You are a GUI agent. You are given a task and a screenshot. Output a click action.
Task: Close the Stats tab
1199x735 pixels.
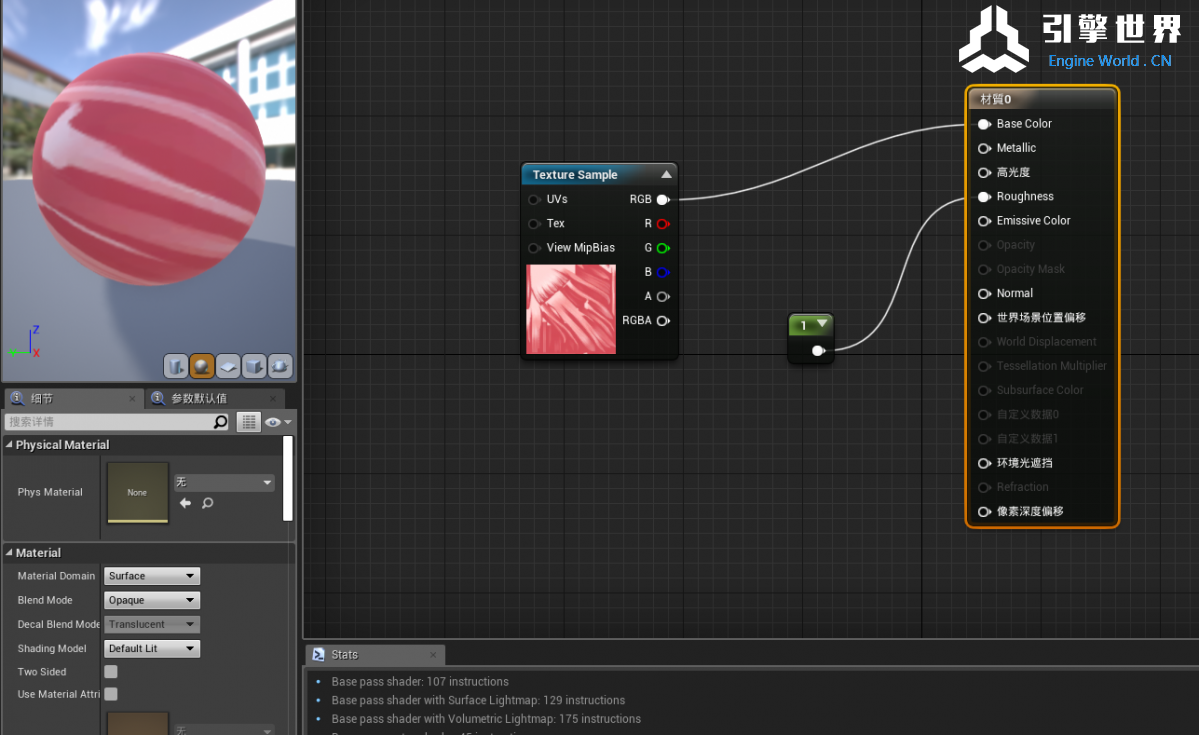(x=433, y=655)
